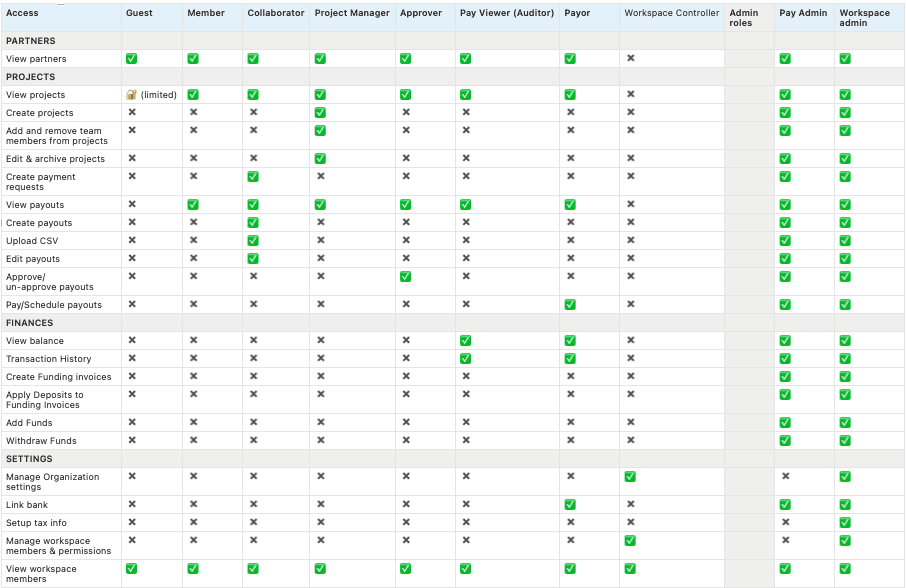Click Collaborator's checkmark in the Upload CSV row
Image resolution: width=906 pixels, height=588 pixels.
(x=253, y=241)
